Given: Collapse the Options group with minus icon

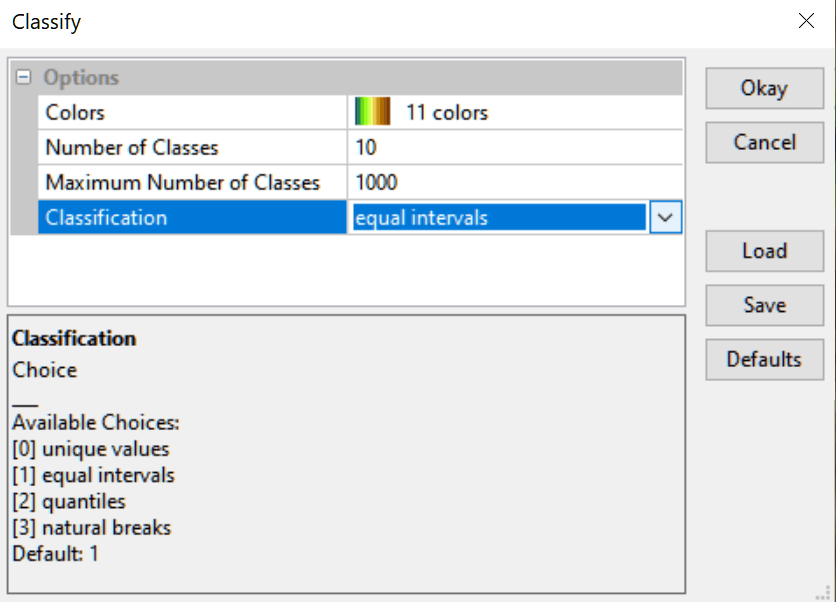Looking at the screenshot, I should 23,78.
